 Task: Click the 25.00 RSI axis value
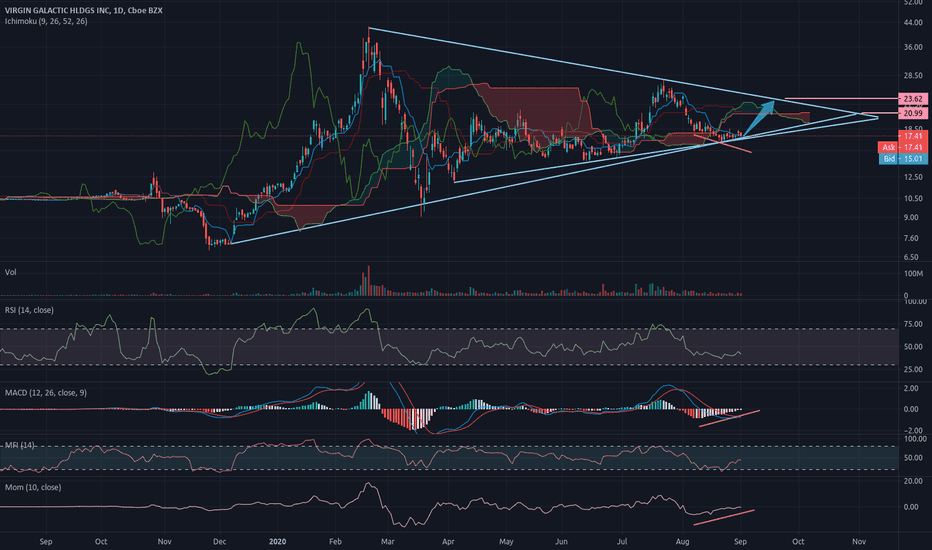pos(914,369)
